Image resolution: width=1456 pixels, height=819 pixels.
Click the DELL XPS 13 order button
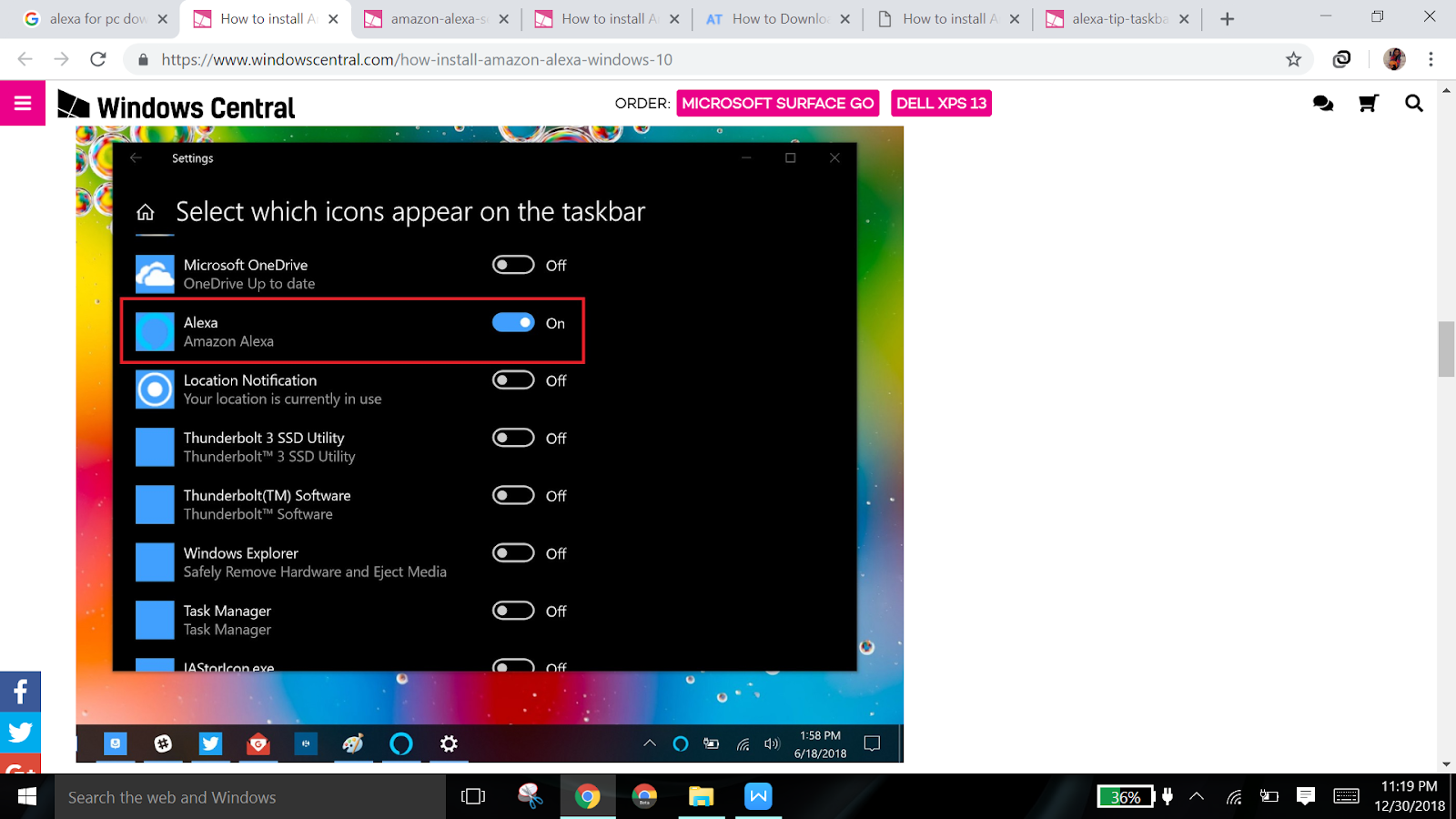pyautogui.click(x=941, y=103)
